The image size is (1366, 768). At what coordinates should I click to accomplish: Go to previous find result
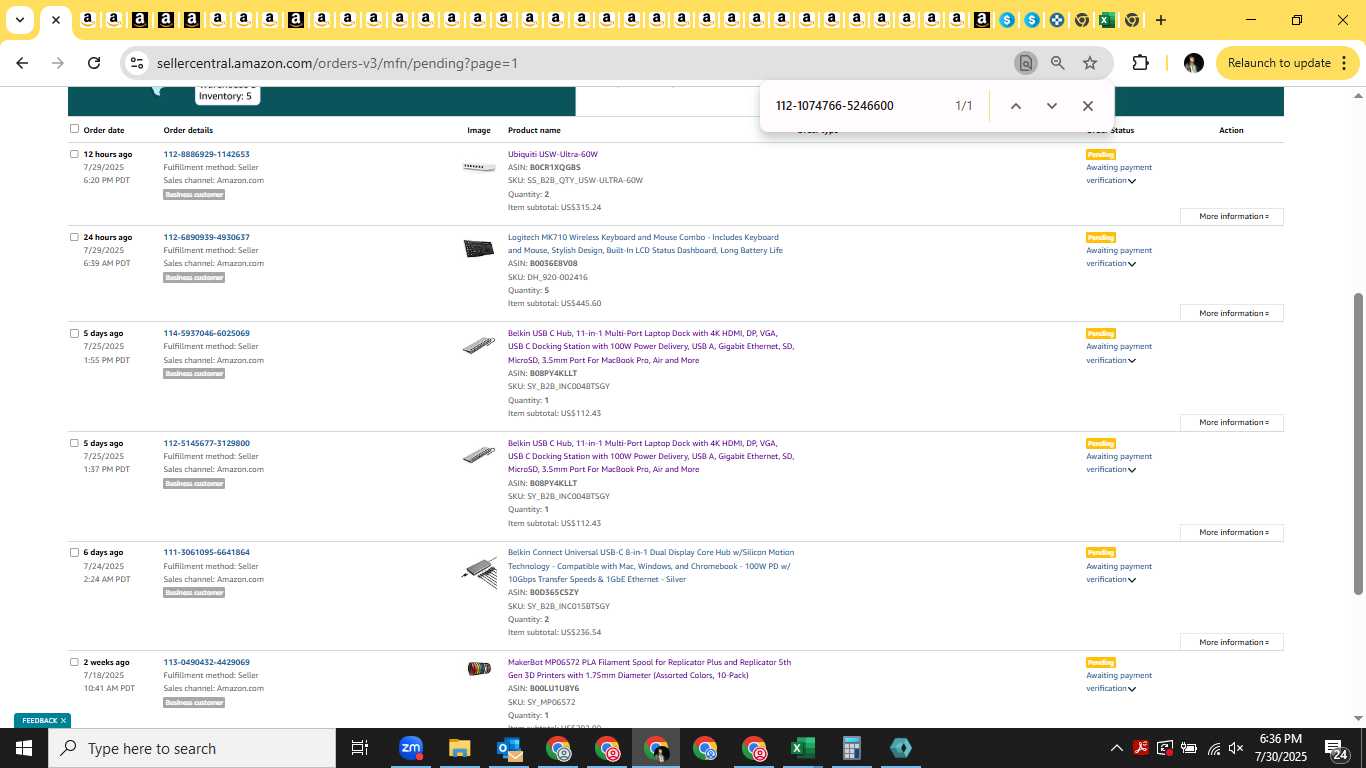(x=1015, y=106)
